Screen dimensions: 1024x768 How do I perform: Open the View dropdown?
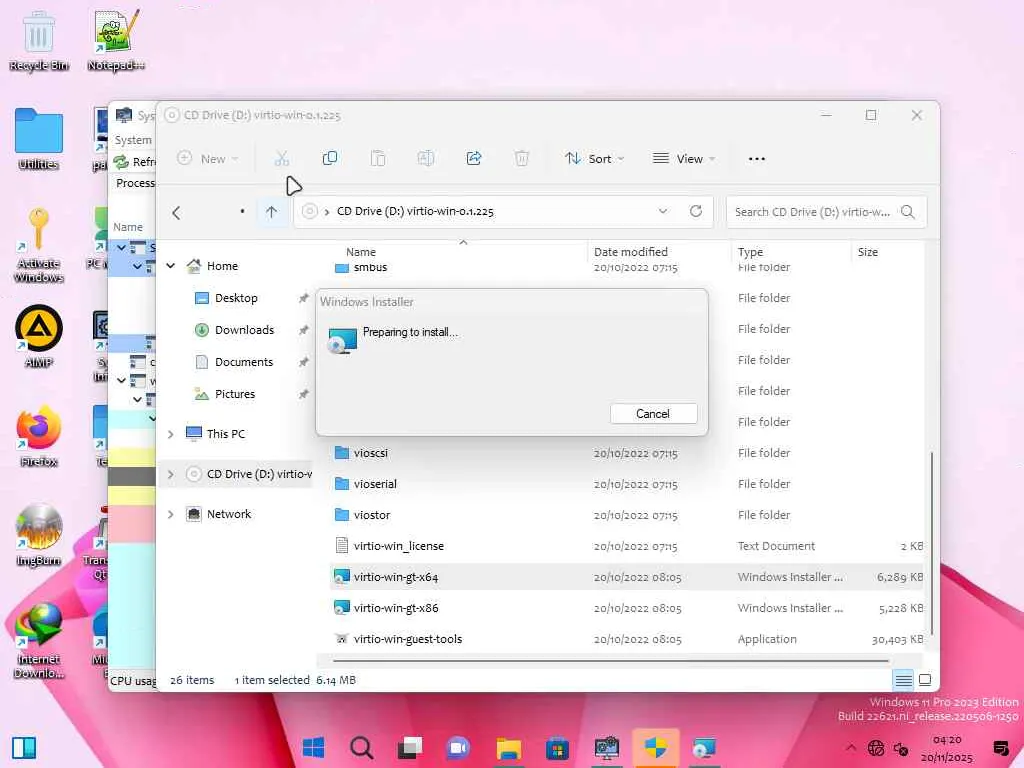[684, 159]
